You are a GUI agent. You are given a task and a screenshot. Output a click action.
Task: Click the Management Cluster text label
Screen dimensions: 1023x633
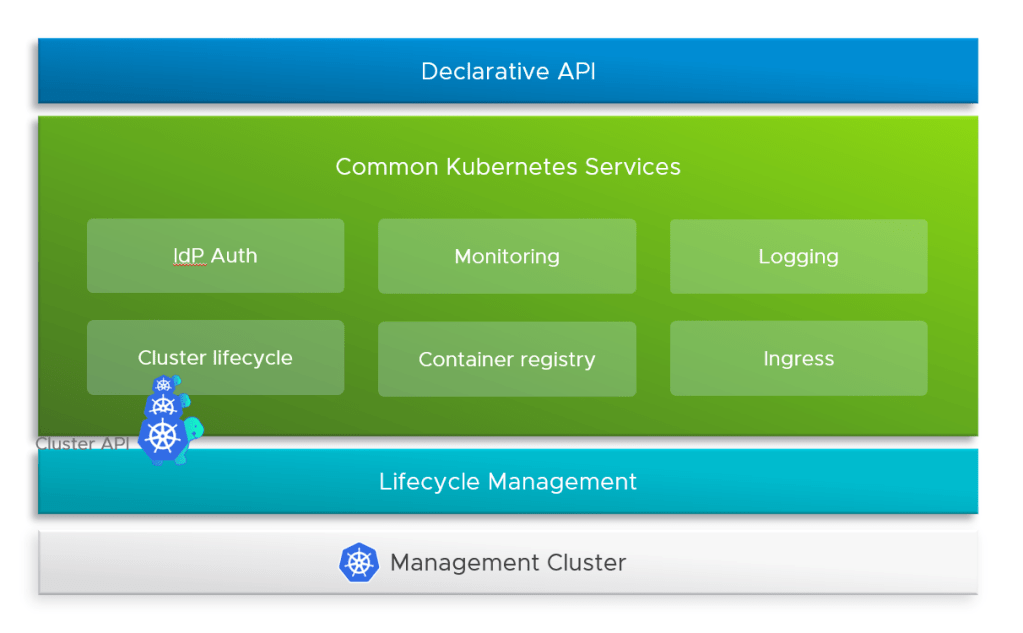pos(508,563)
